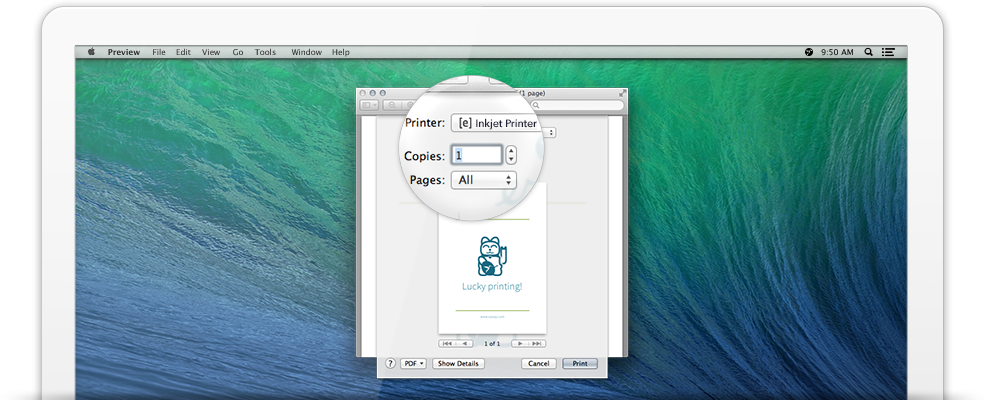
Task: Open the Edit menu
Action: 183,52
